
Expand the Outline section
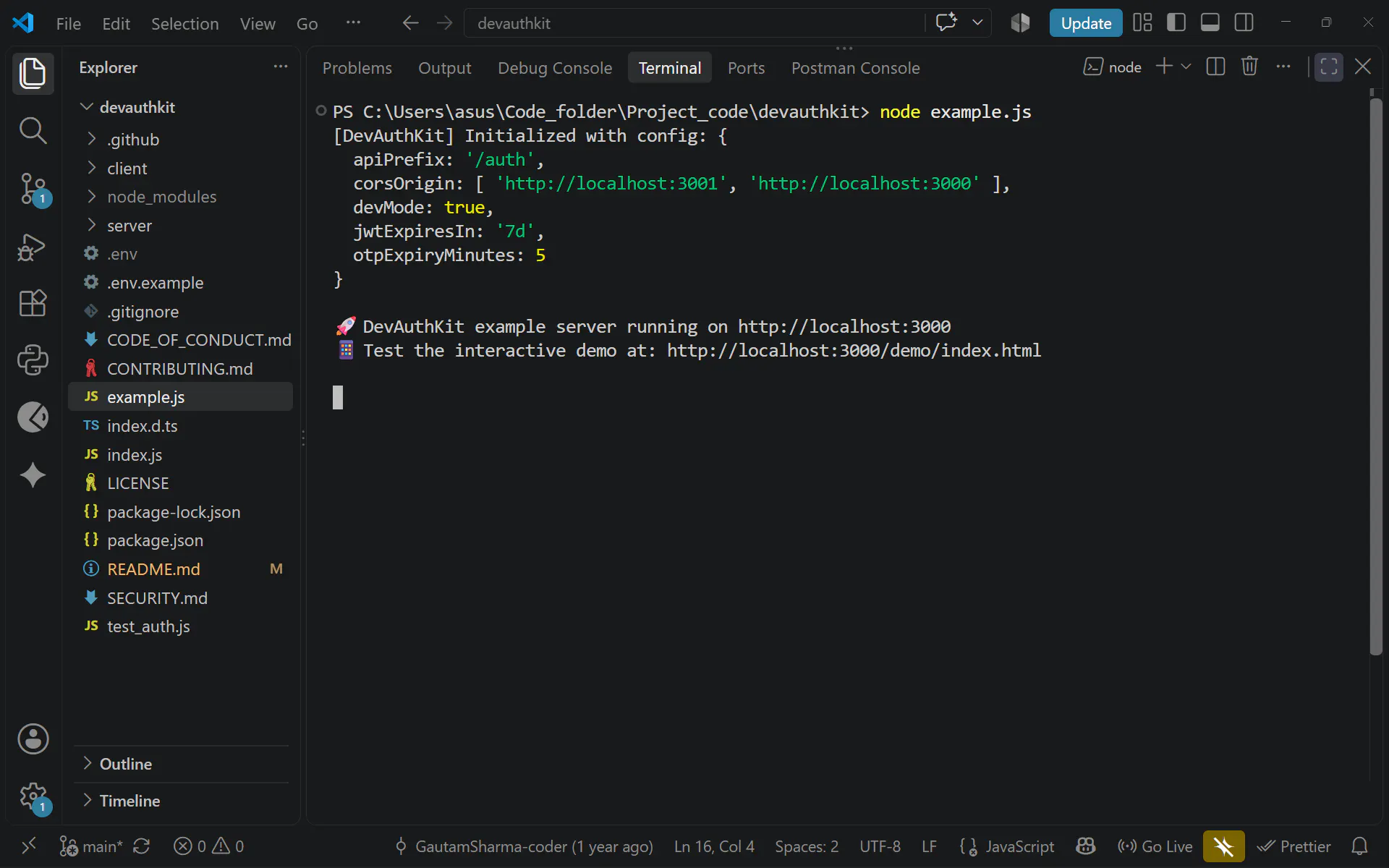pos(181,764)
